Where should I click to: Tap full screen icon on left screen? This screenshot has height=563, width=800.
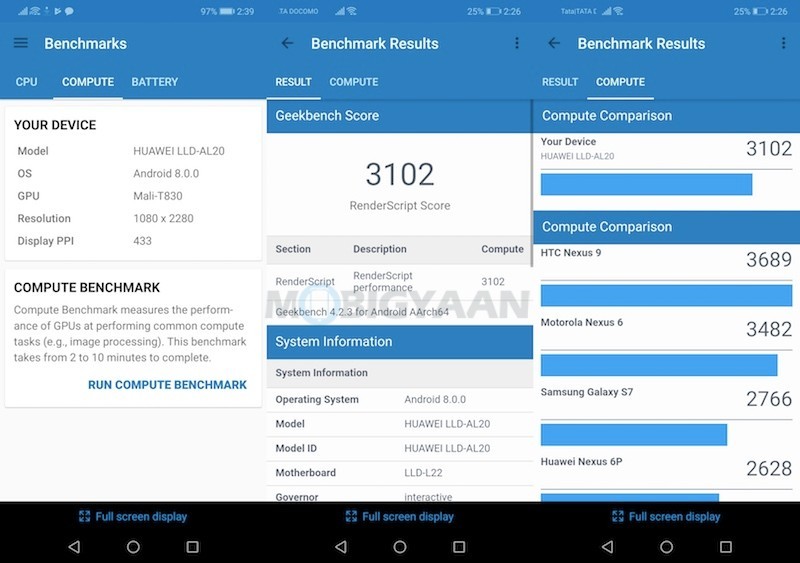coord(84,517)
